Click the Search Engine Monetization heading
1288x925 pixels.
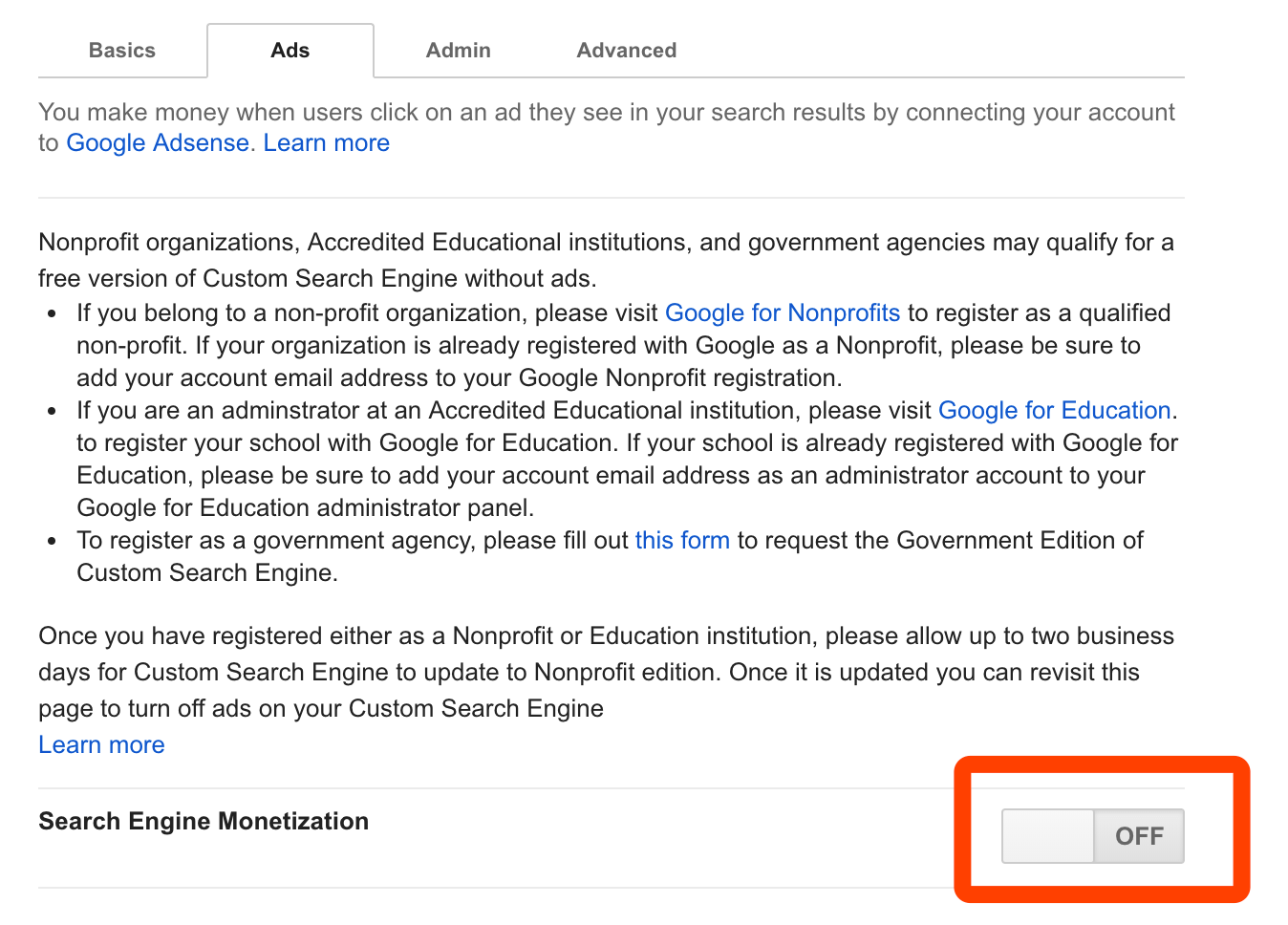click(x=204, y=822)
